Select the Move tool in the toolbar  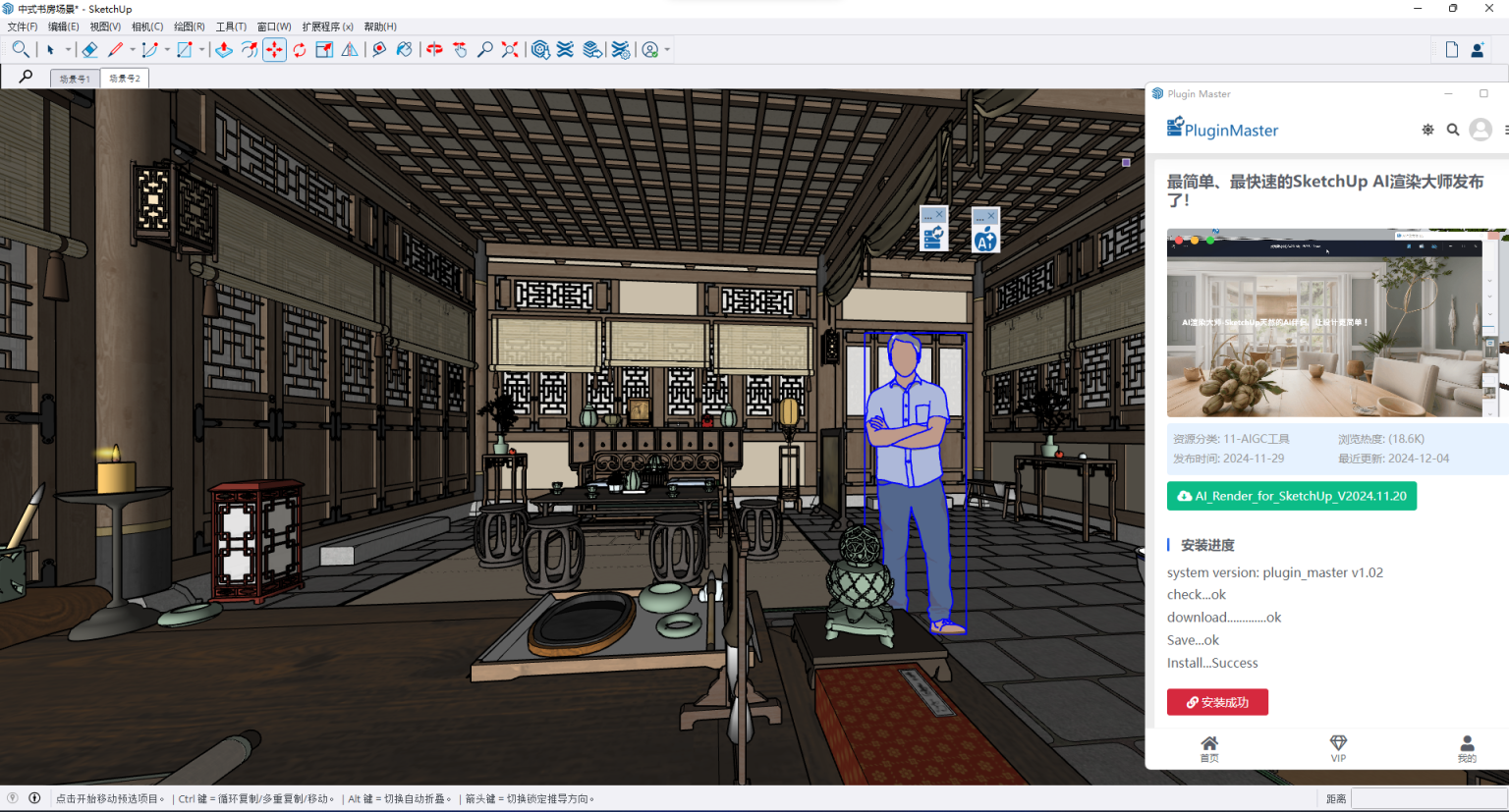[x=275, y=49]
